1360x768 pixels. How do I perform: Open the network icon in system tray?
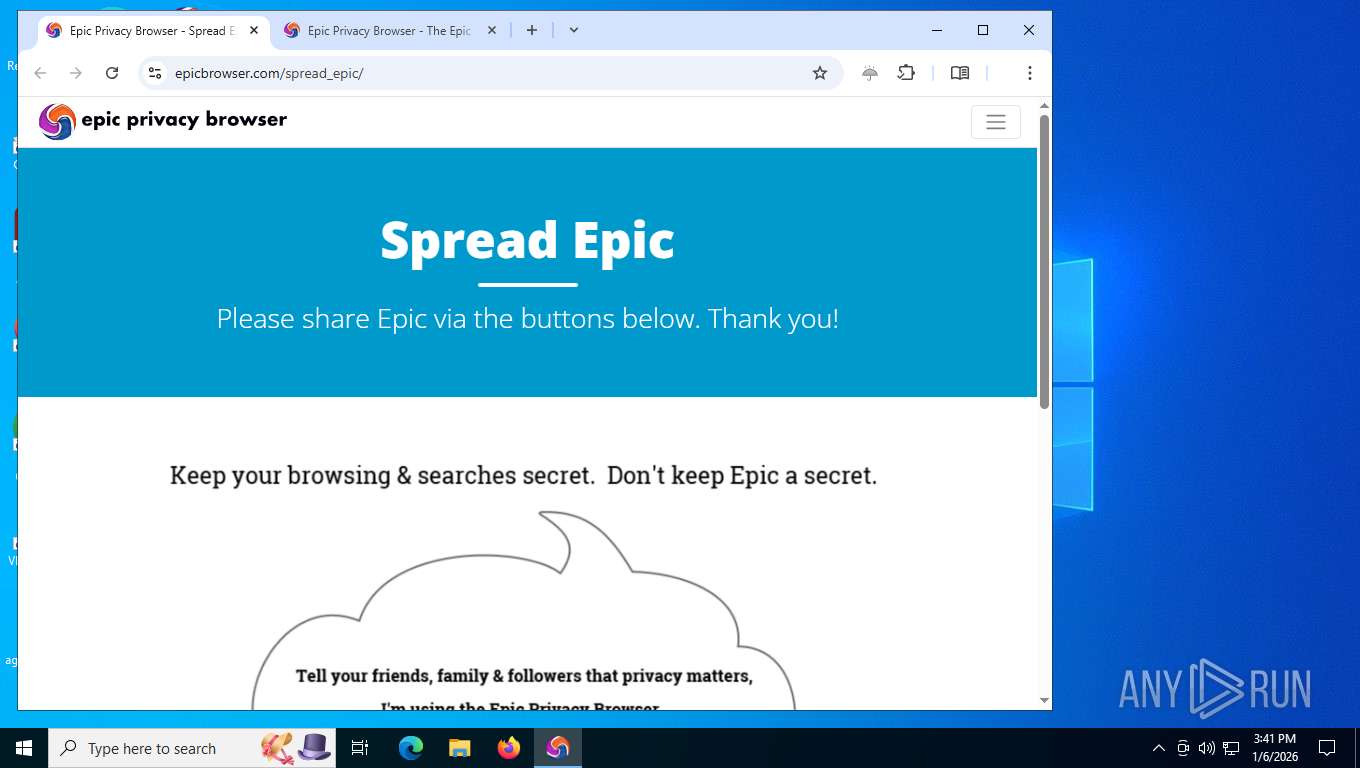coord(1231,748)
